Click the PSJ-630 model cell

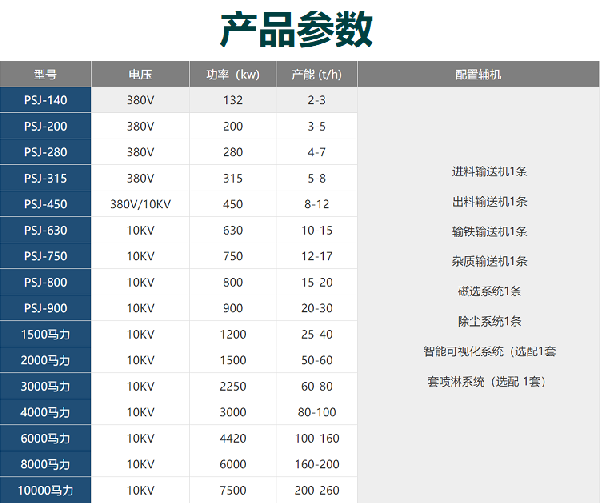(46, 230)
